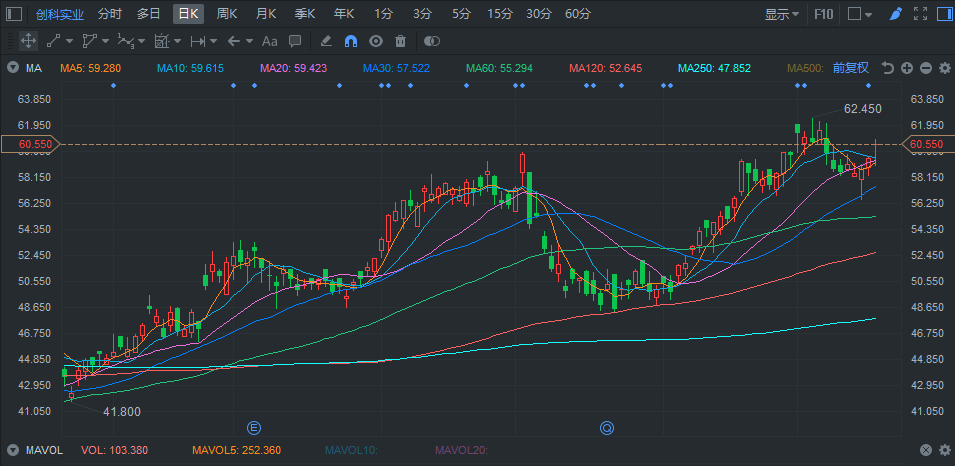This screenshot has width=955, height=466.
Task: Select the move/pan crosshair tool
Action: pos(28,41)
